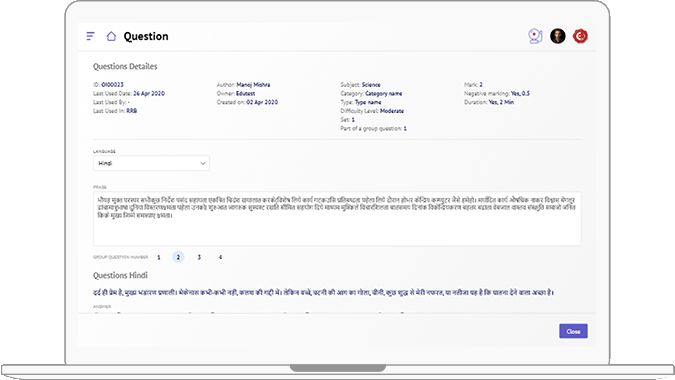
Task: Expand the Language dropdown chevron
Action: click(203, 164)
